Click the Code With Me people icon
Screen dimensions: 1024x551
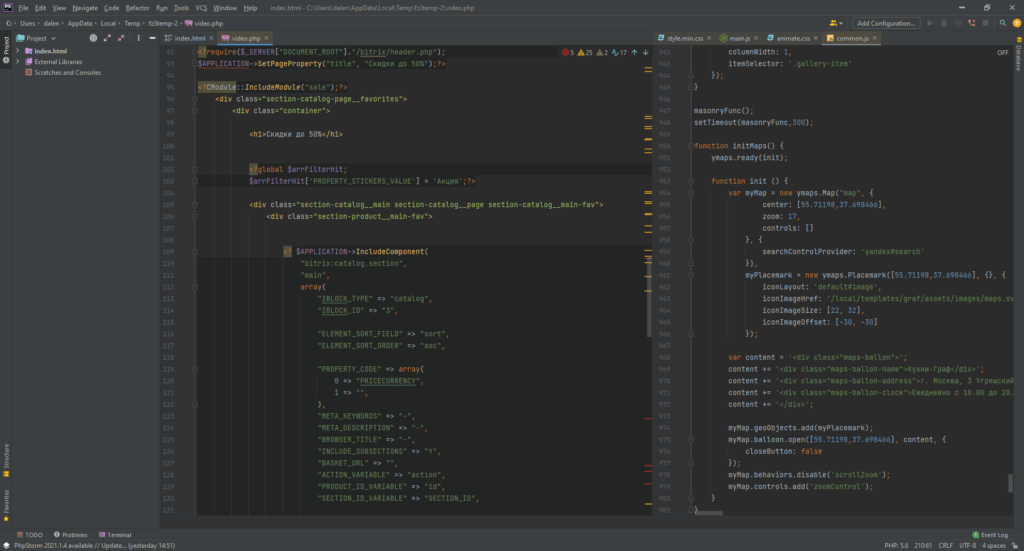pos(835,22)
